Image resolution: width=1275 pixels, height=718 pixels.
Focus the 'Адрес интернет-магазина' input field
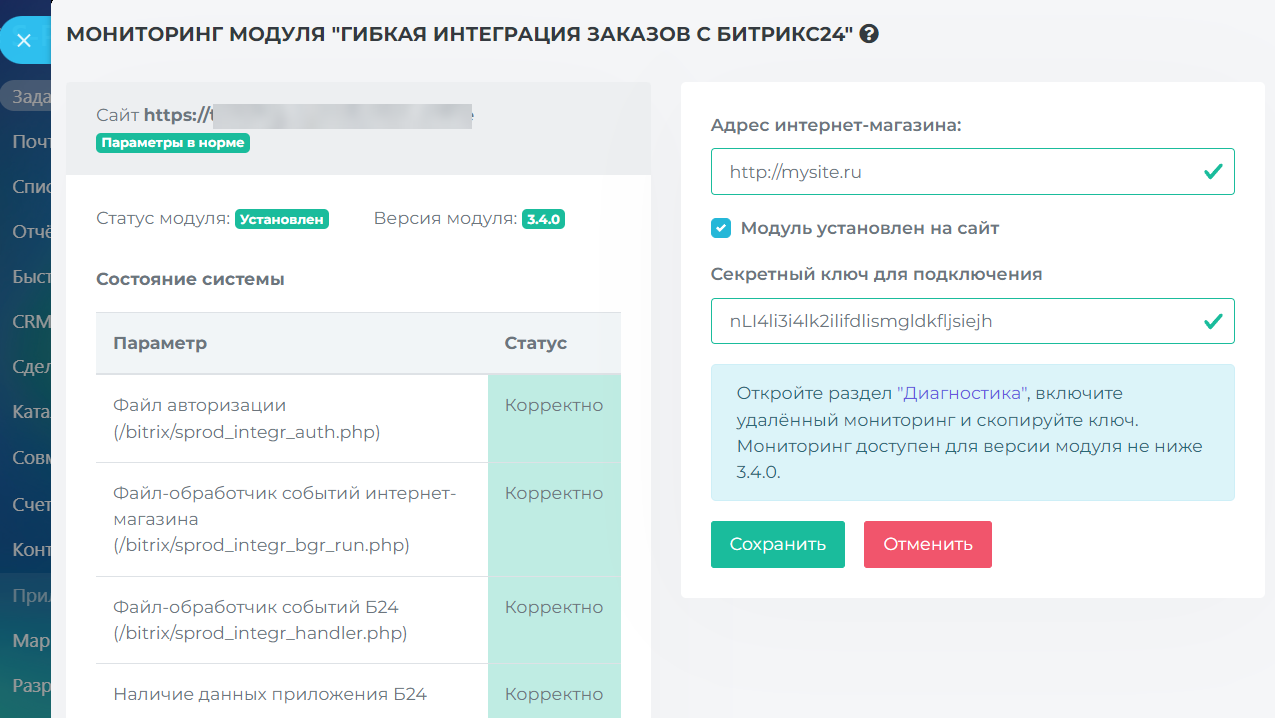pos(972,172)
